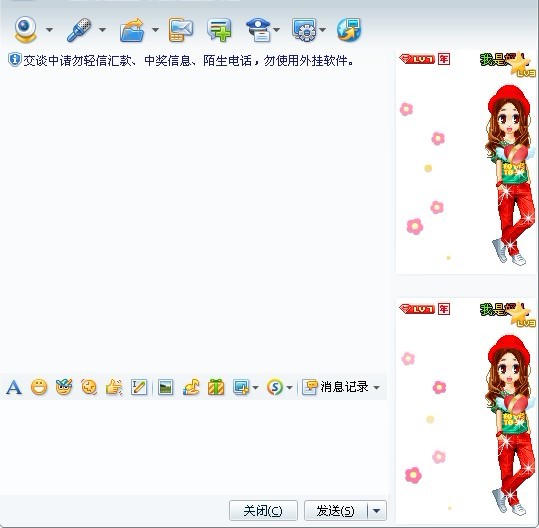The width and height of the screenshot is (539, 528).
Task: Click the 关闭(C) button
Action: (263, 511)
